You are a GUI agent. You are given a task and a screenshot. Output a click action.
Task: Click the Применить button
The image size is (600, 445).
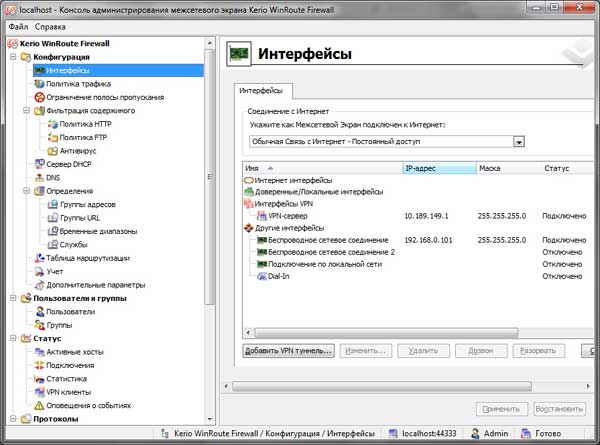502,409
